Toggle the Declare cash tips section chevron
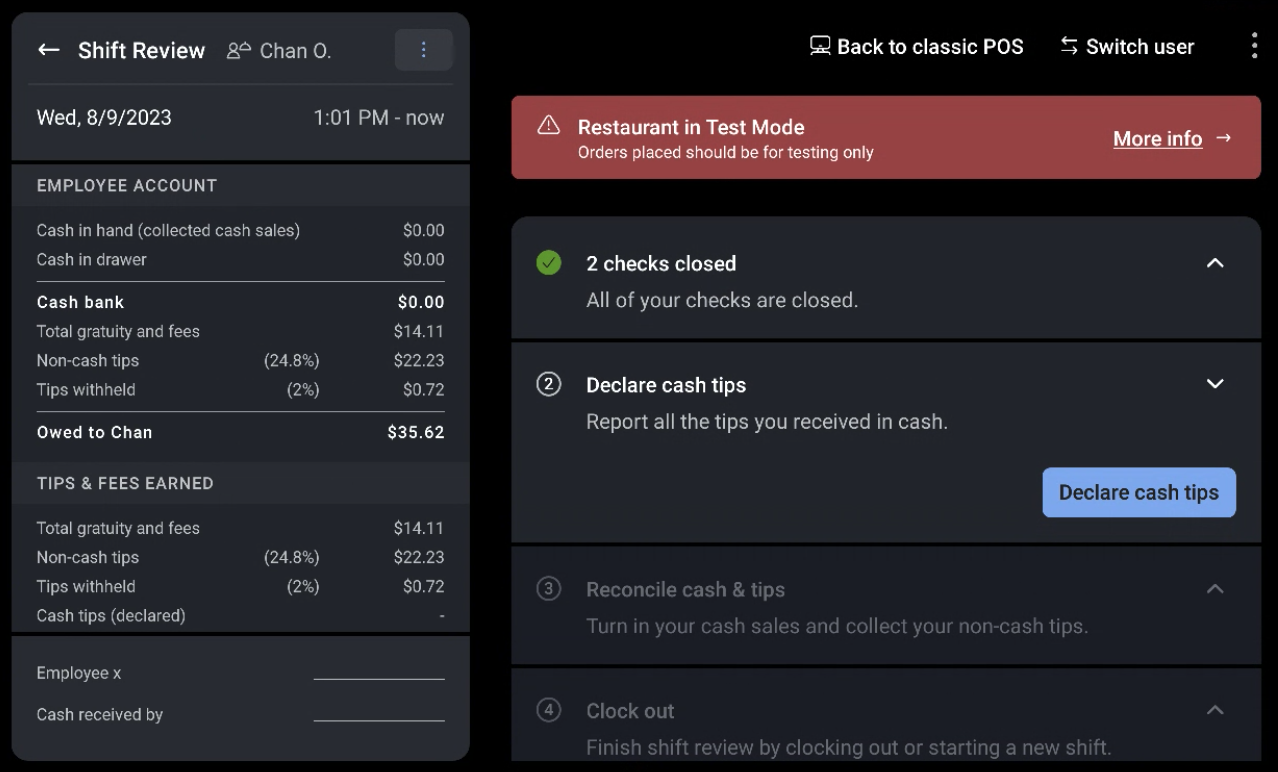This screenshot has width=1278, height=772. coord(1215,384)
